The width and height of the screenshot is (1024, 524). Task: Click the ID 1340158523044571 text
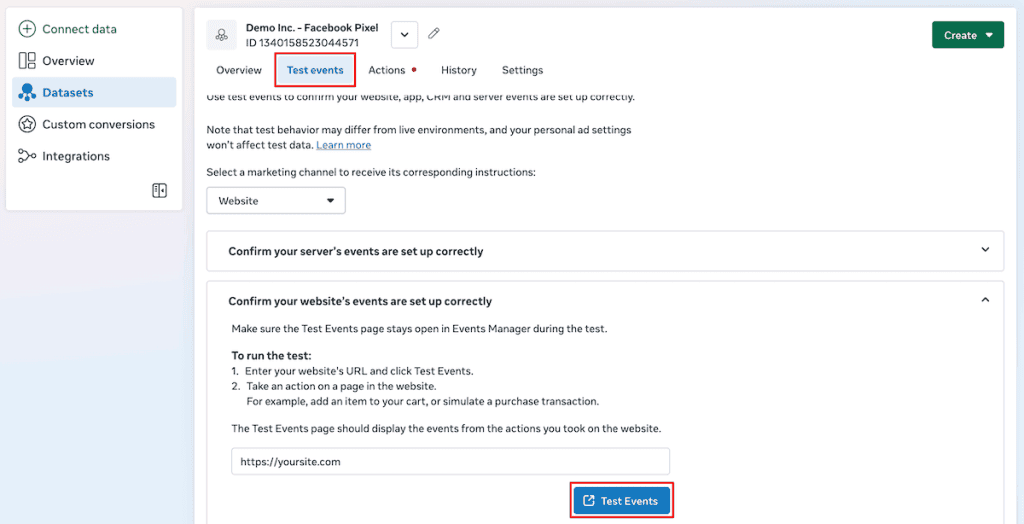point(302,43)
